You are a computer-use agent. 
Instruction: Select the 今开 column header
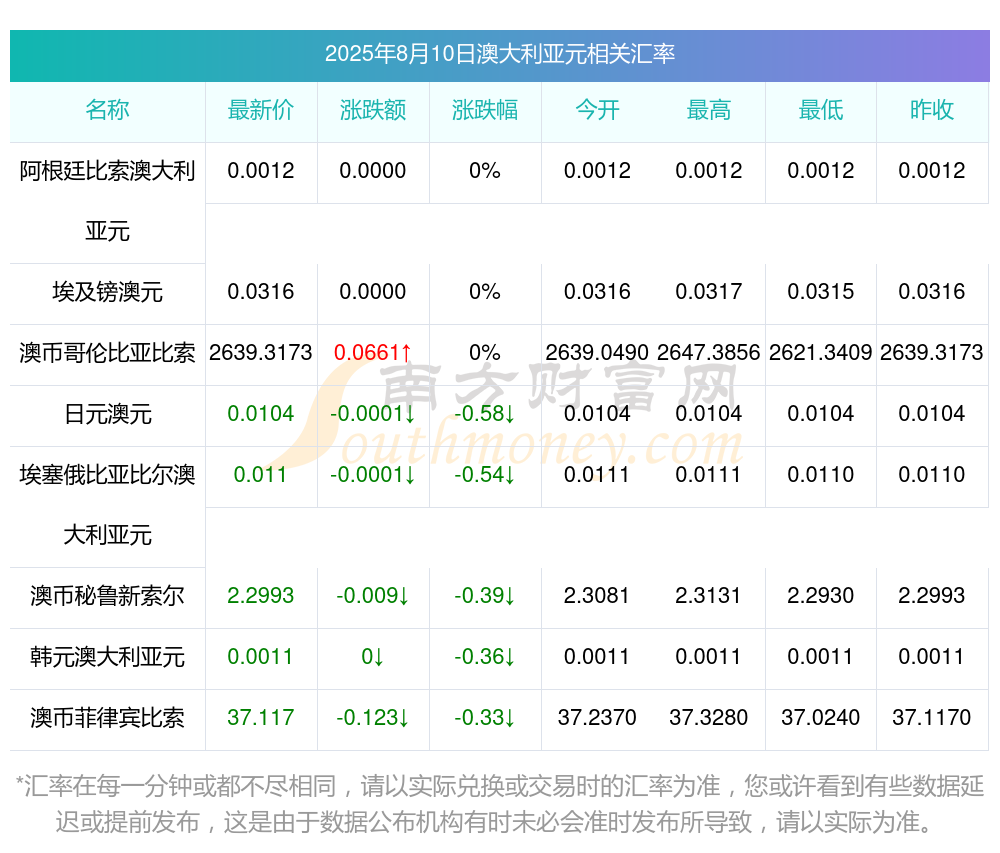click(x=597, y=110)
